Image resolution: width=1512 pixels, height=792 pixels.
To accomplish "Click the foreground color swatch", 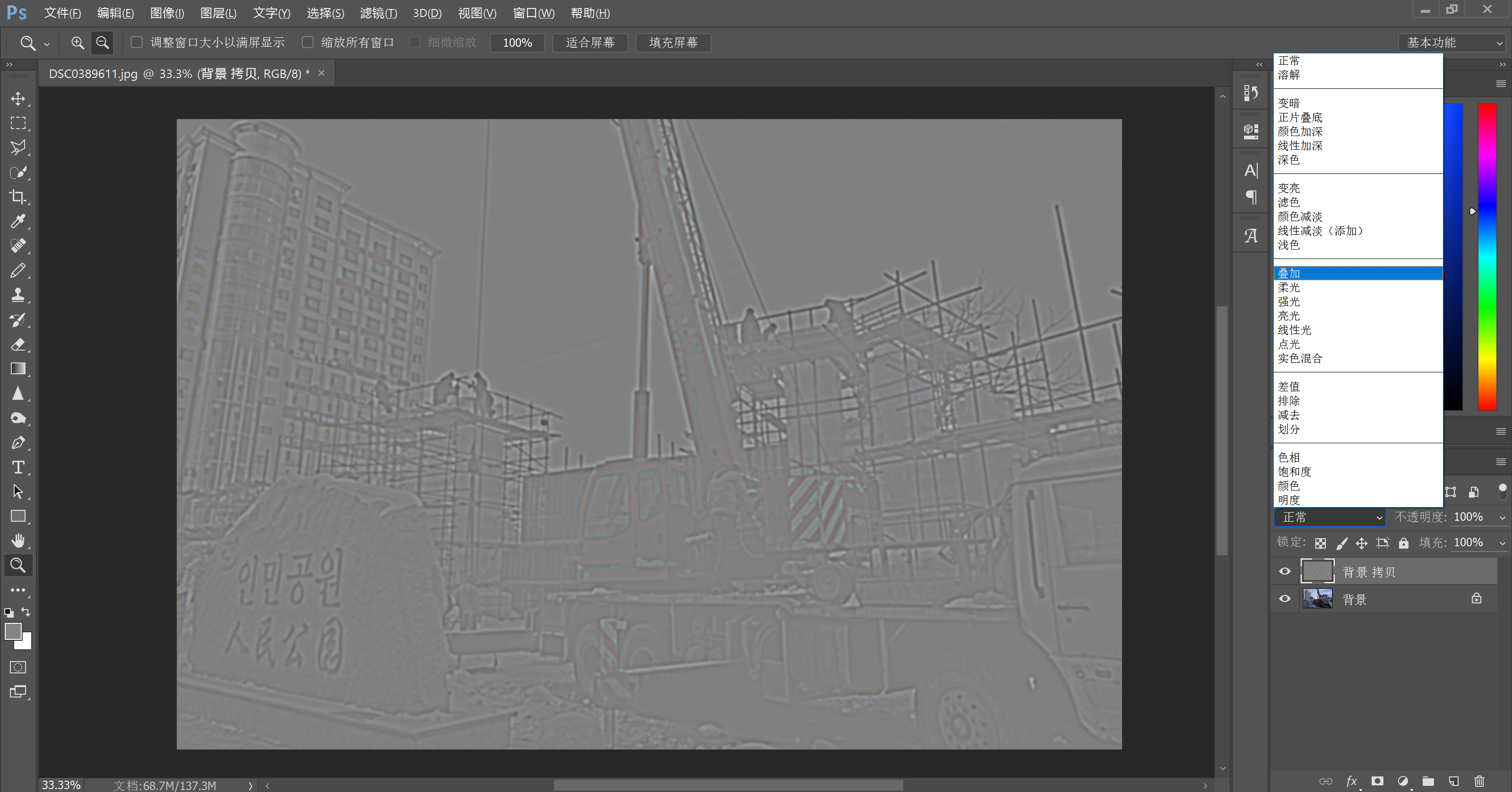I will coord(13,631).
